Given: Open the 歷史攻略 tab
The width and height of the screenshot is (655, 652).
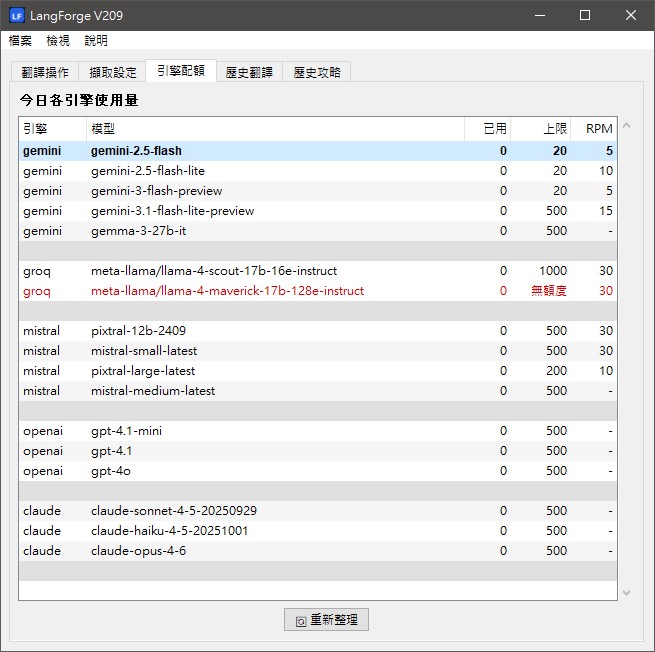Looking at the screenshot, I should [317, 72].
